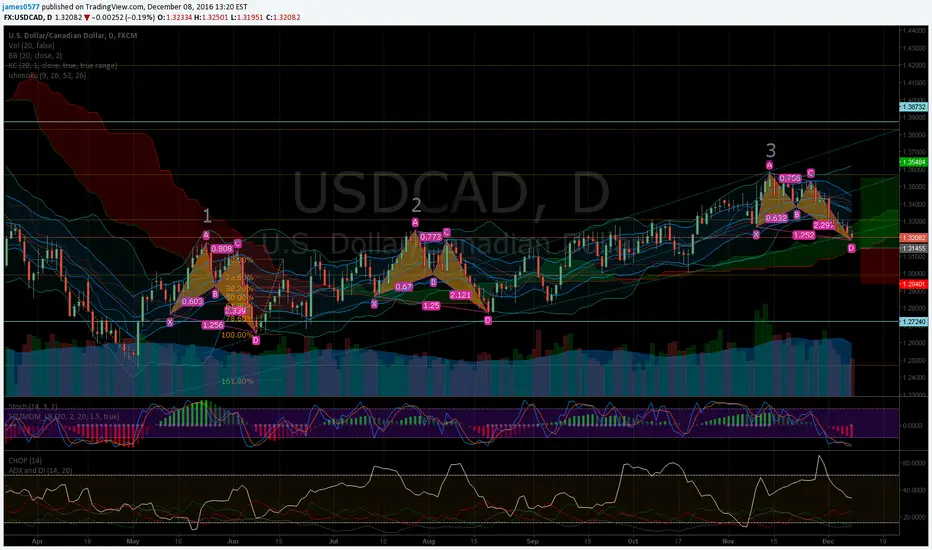Image resolution: width=932 pixels, height=550 pixels.
Task: Select the U.S. Dollar/Canadian Dollar legend title
Action: 73,36
